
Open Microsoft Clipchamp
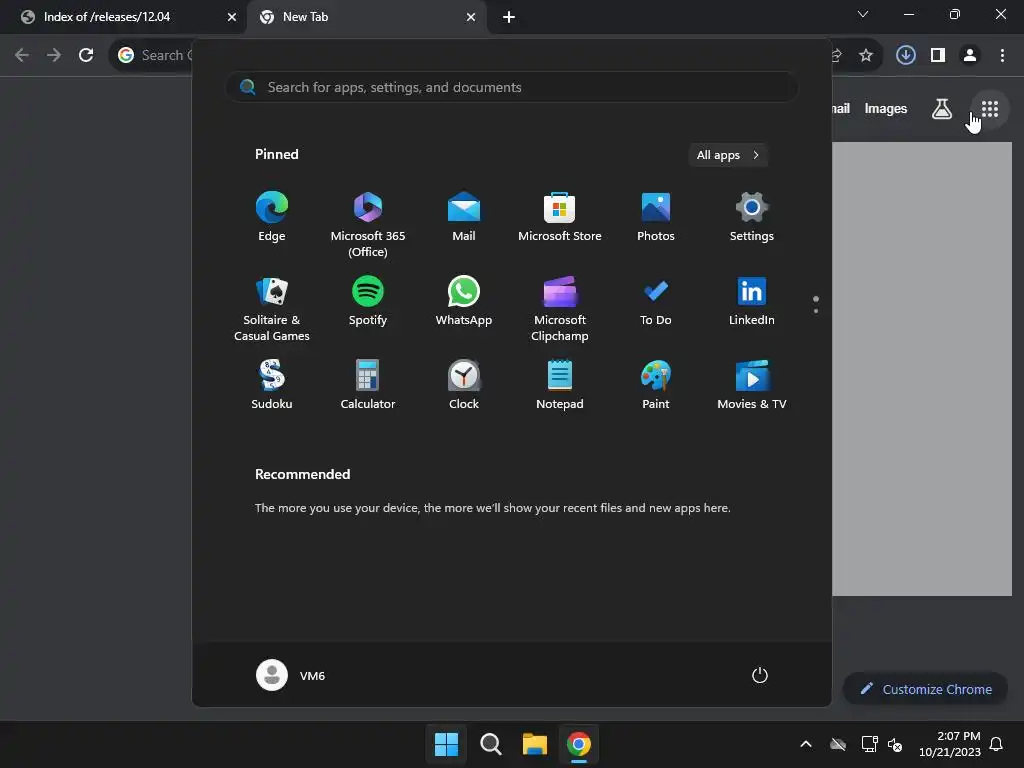pos(560,308)
